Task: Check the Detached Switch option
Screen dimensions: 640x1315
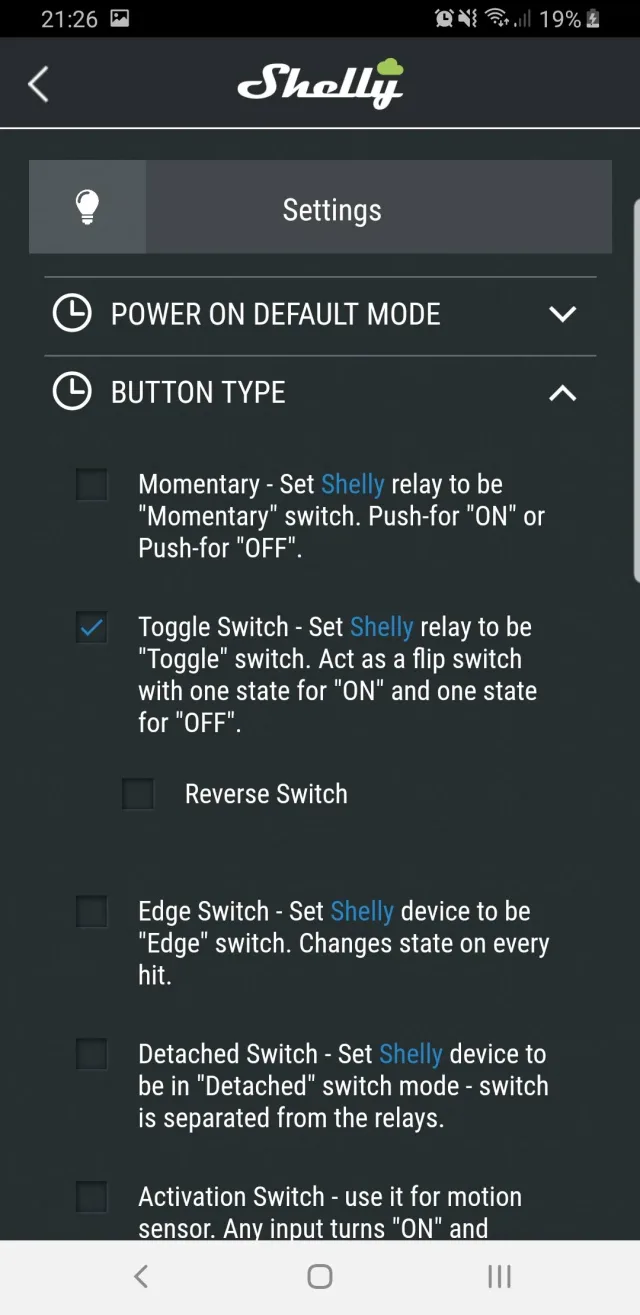Action: click(92, 1054)
